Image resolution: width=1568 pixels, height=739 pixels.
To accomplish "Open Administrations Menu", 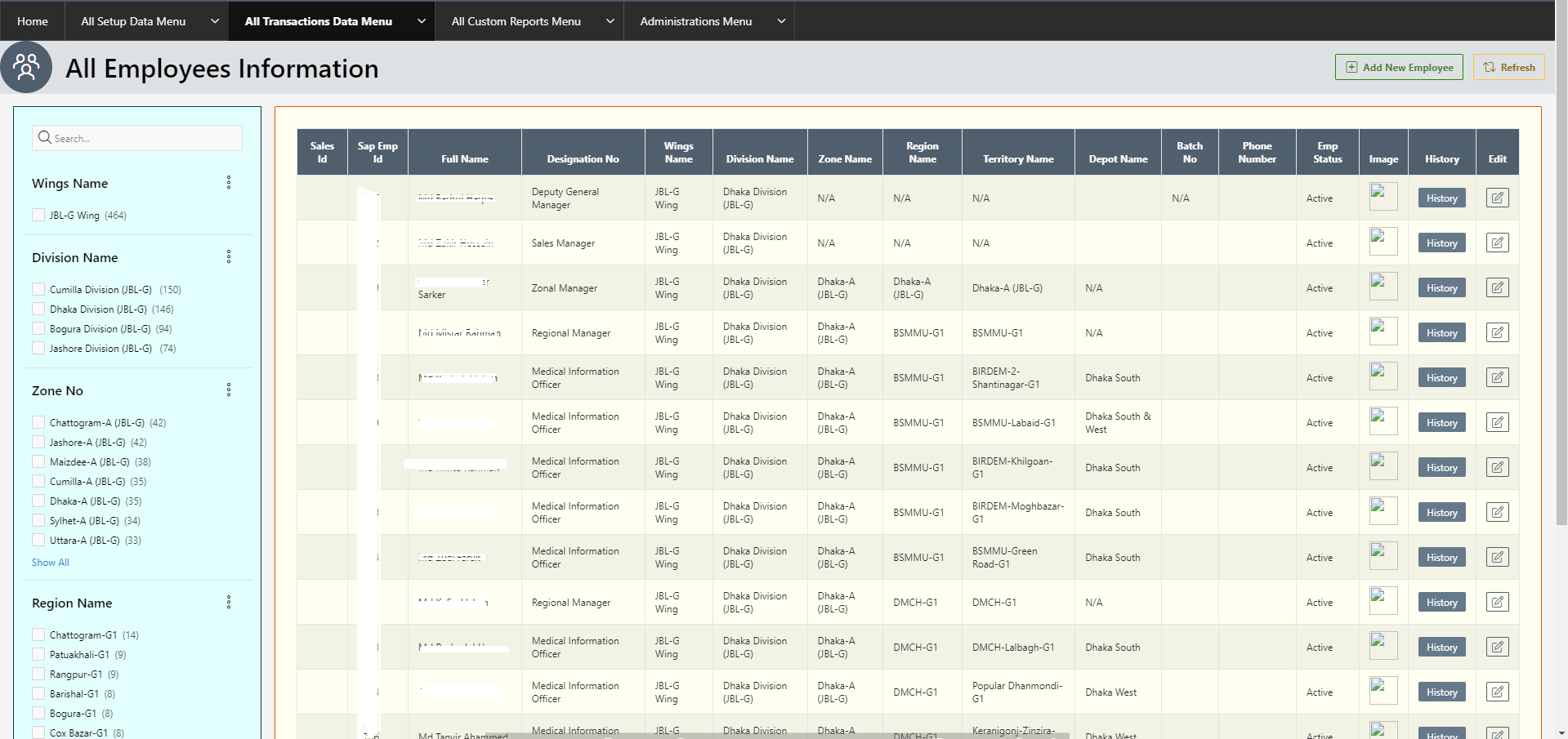I will click(x=696, y=21).
